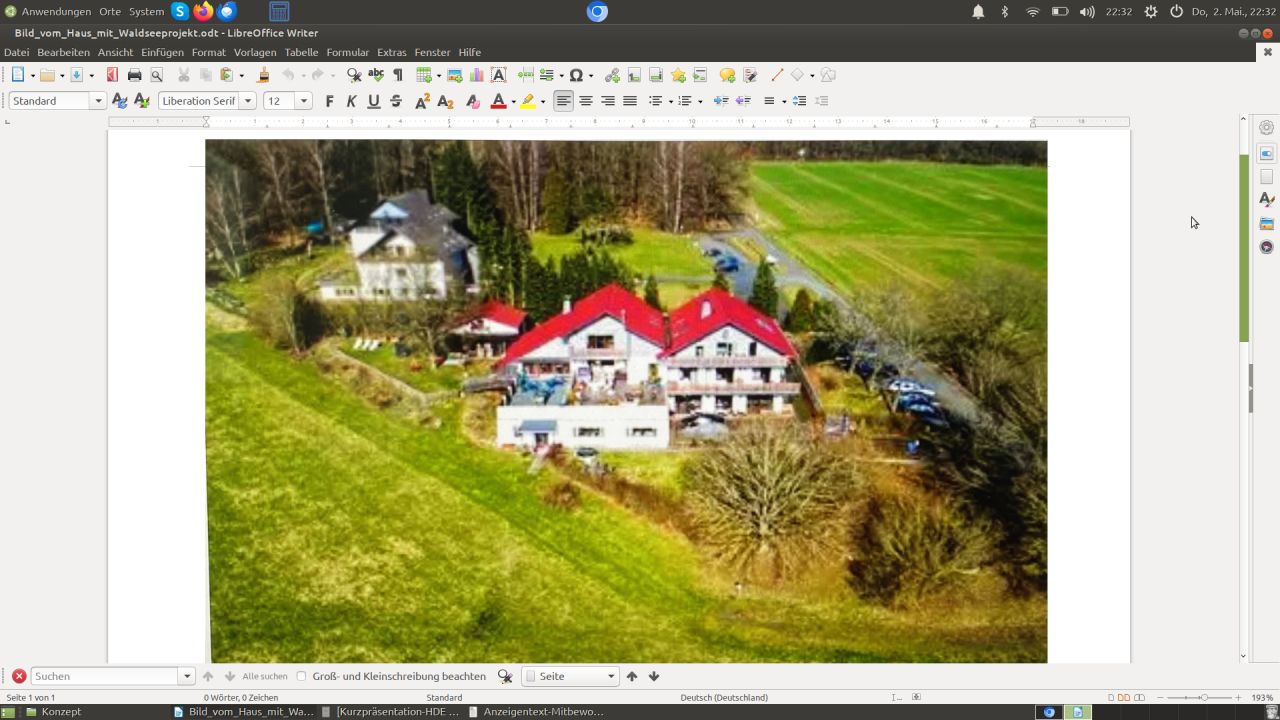Click the Insert Hyperlink chain icon
1280x720 pixels.
click(x=612, y=75)
